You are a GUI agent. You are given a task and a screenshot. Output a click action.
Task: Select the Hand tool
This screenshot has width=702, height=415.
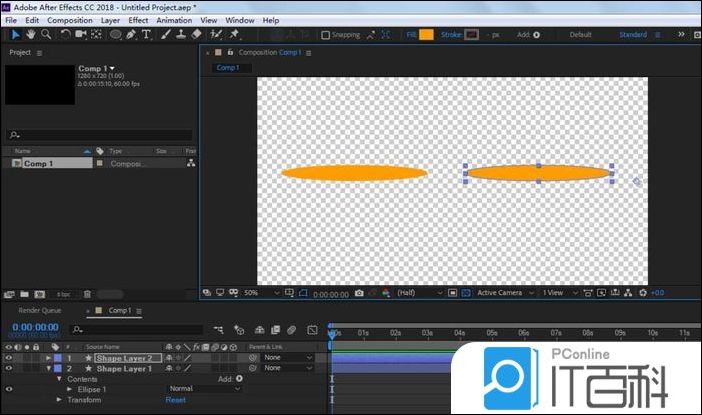[30, 34]
